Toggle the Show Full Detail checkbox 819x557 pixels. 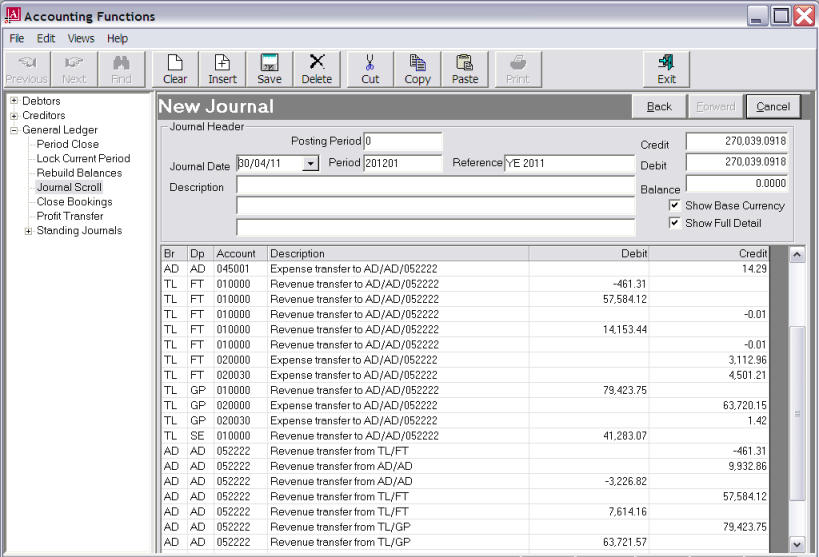point(675,223)
